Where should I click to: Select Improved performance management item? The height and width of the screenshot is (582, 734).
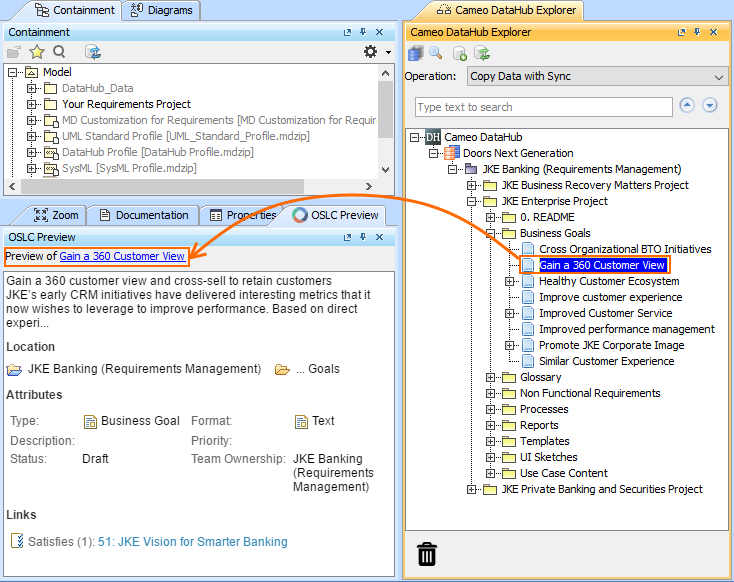[x=627, y=329]
